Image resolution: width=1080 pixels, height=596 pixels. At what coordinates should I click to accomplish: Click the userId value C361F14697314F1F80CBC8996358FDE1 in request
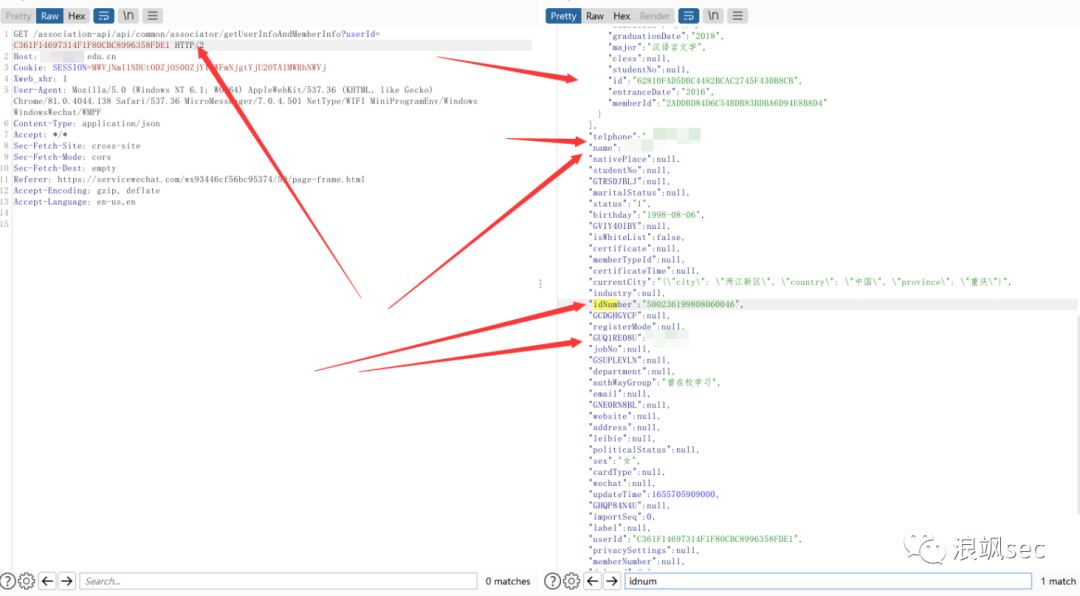(x=91, y=45)
